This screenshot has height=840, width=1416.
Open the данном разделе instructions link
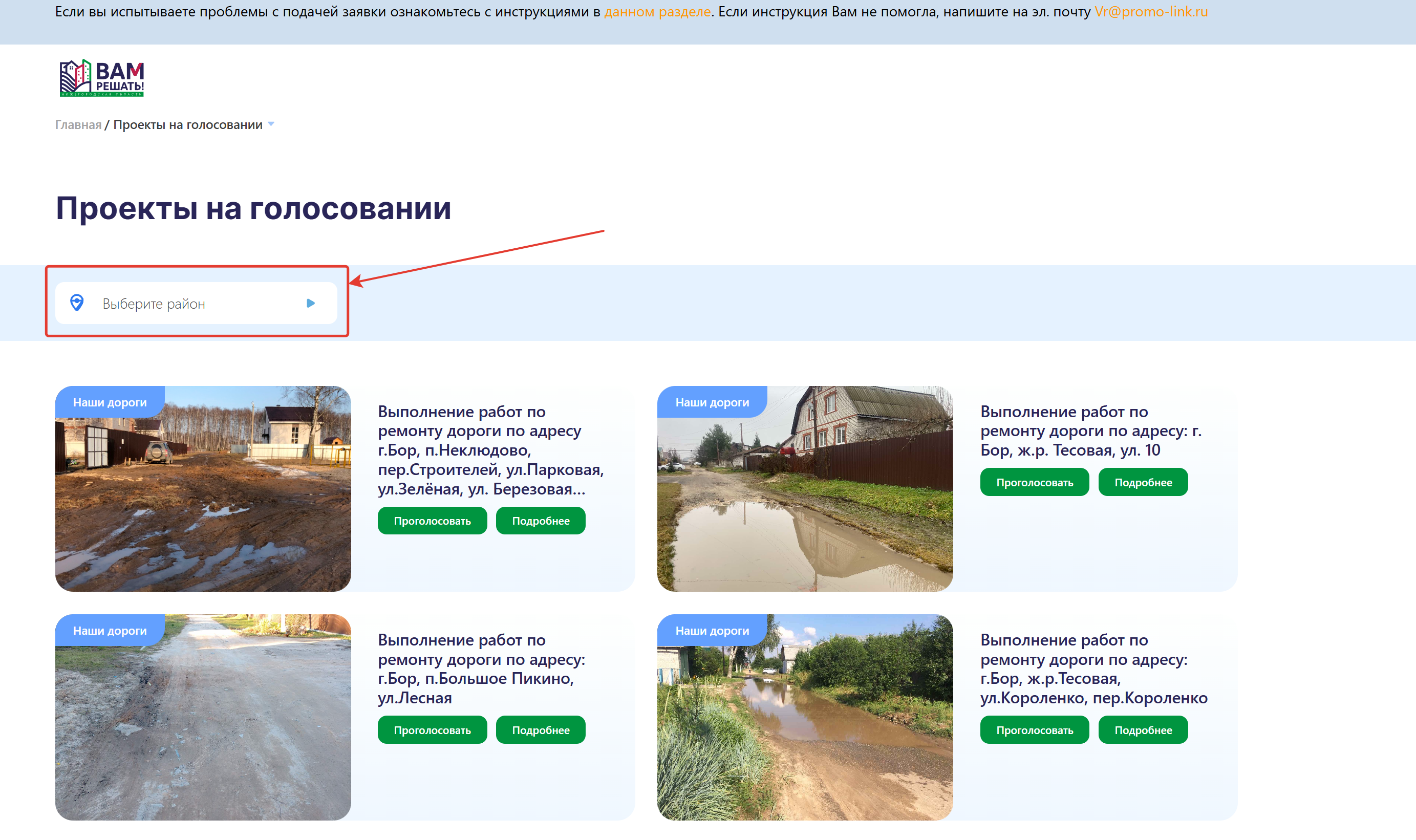[657, 12]
